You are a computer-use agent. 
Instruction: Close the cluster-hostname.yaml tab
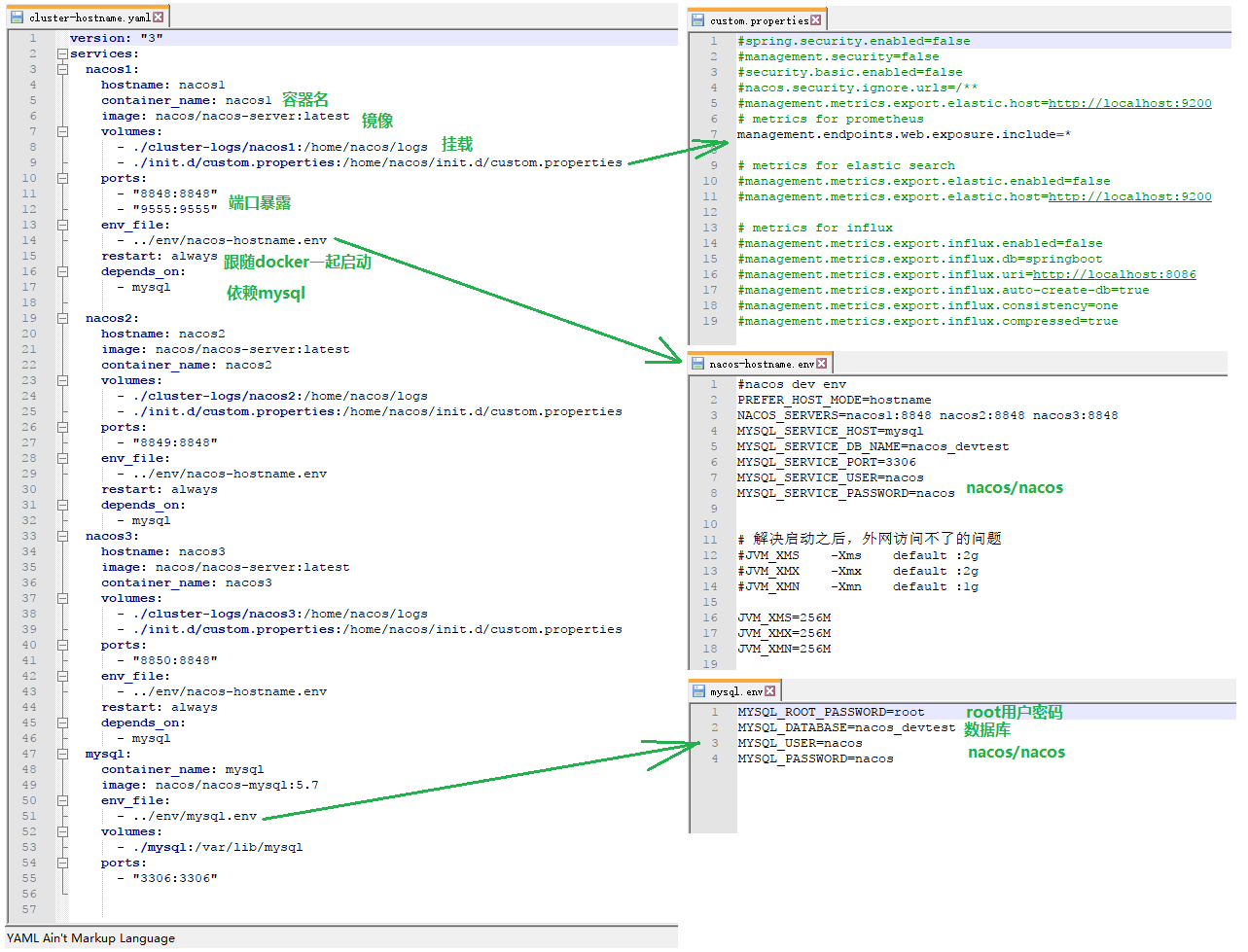159,18
